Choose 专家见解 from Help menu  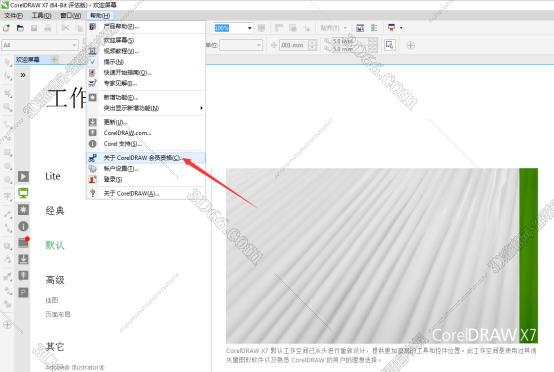[146, 83]
